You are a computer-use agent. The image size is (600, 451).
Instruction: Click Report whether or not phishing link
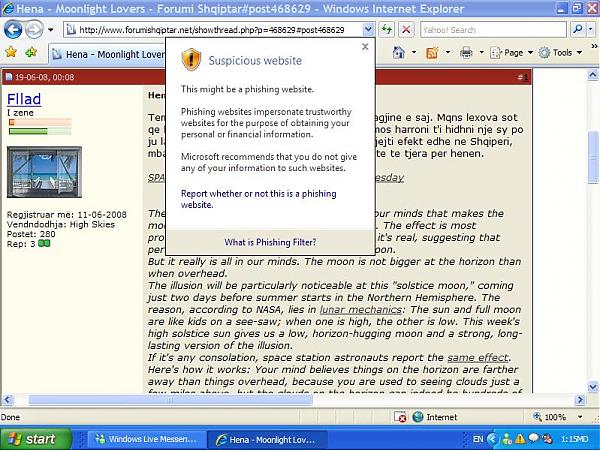click(x=258, y=199)
